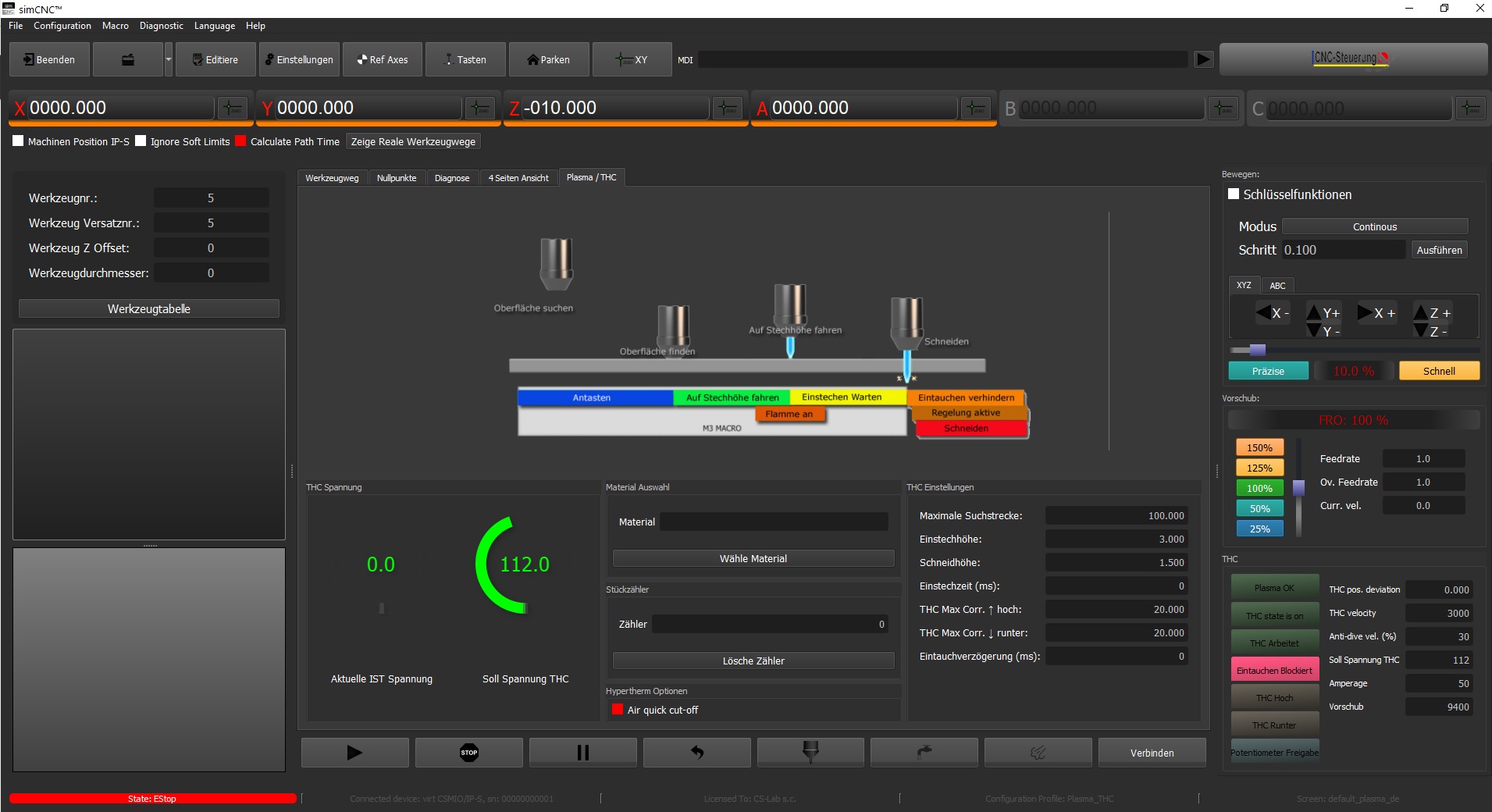Click the Parken home icon

point(535,59)
